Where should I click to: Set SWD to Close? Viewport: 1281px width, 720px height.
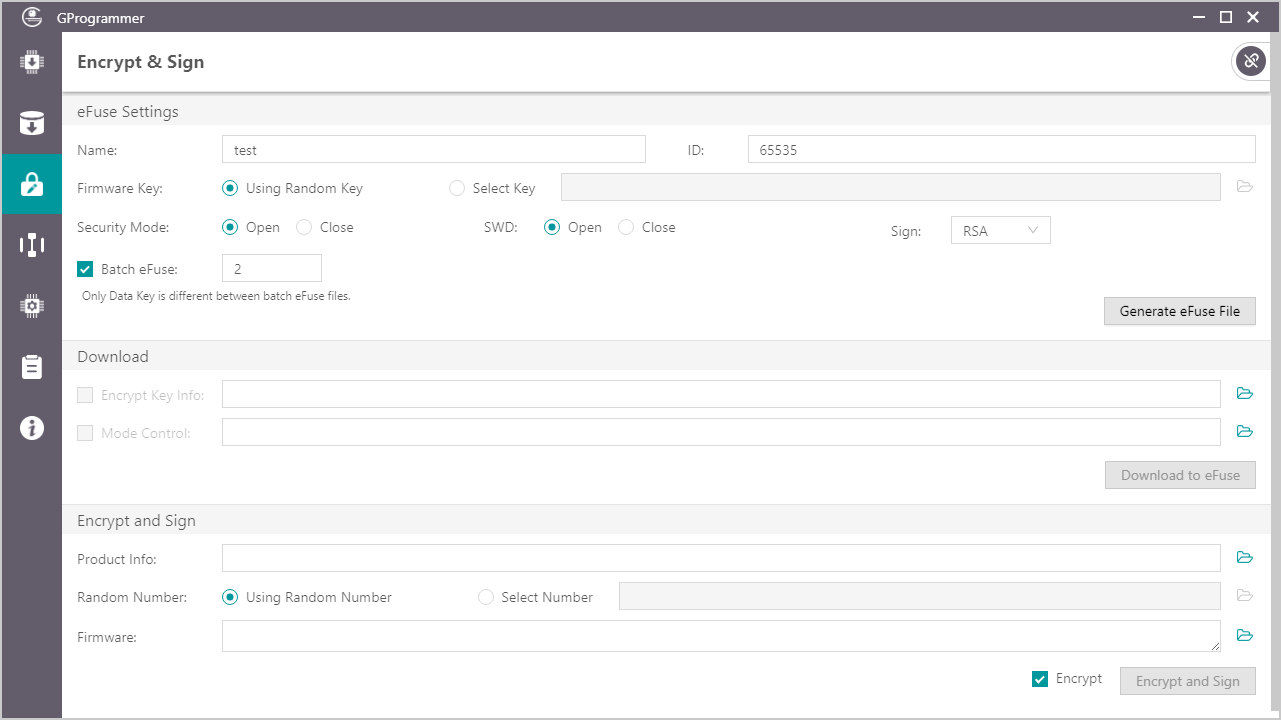(626, 227)
